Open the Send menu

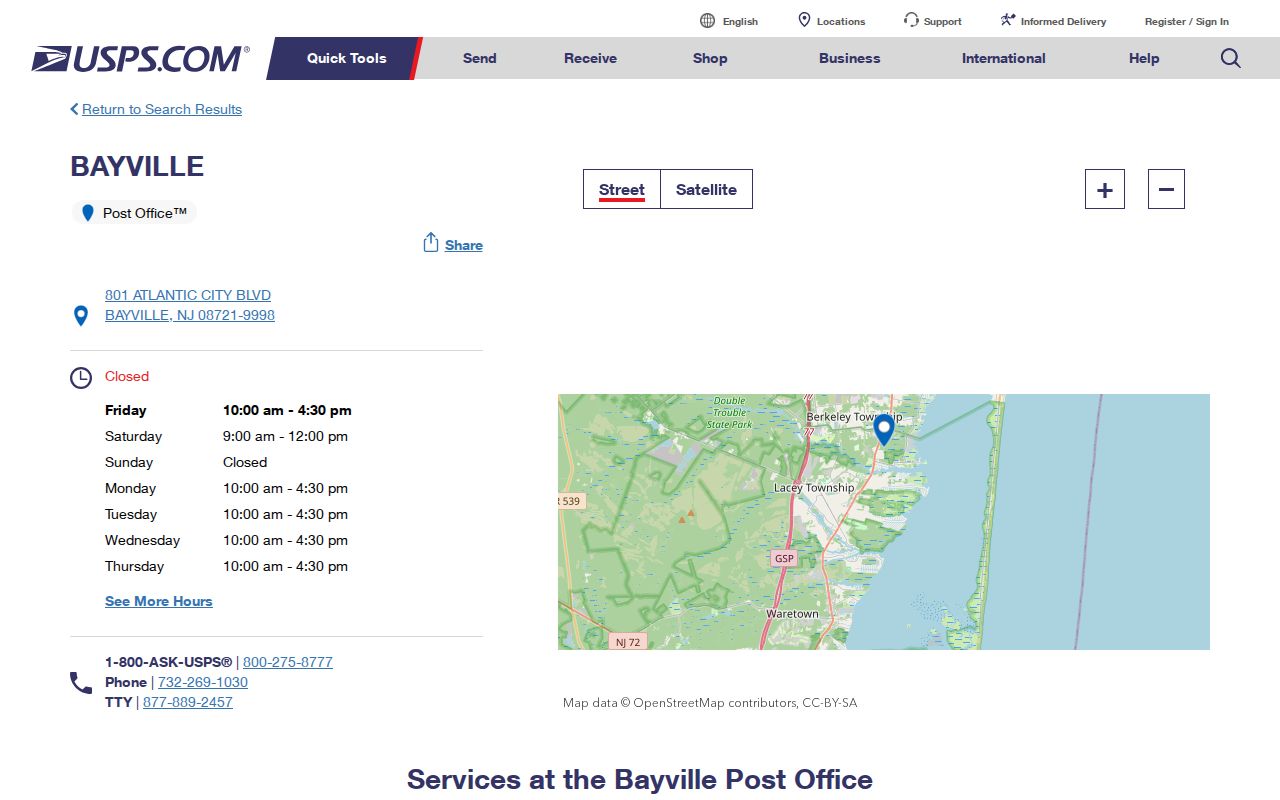tap(480, 58)
